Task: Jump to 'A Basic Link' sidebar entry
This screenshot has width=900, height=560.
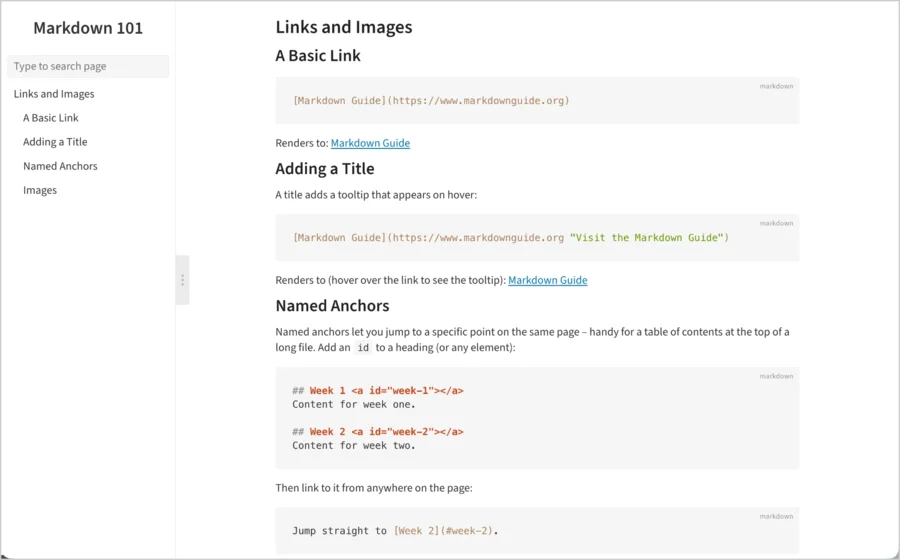Action: point(51,118)
